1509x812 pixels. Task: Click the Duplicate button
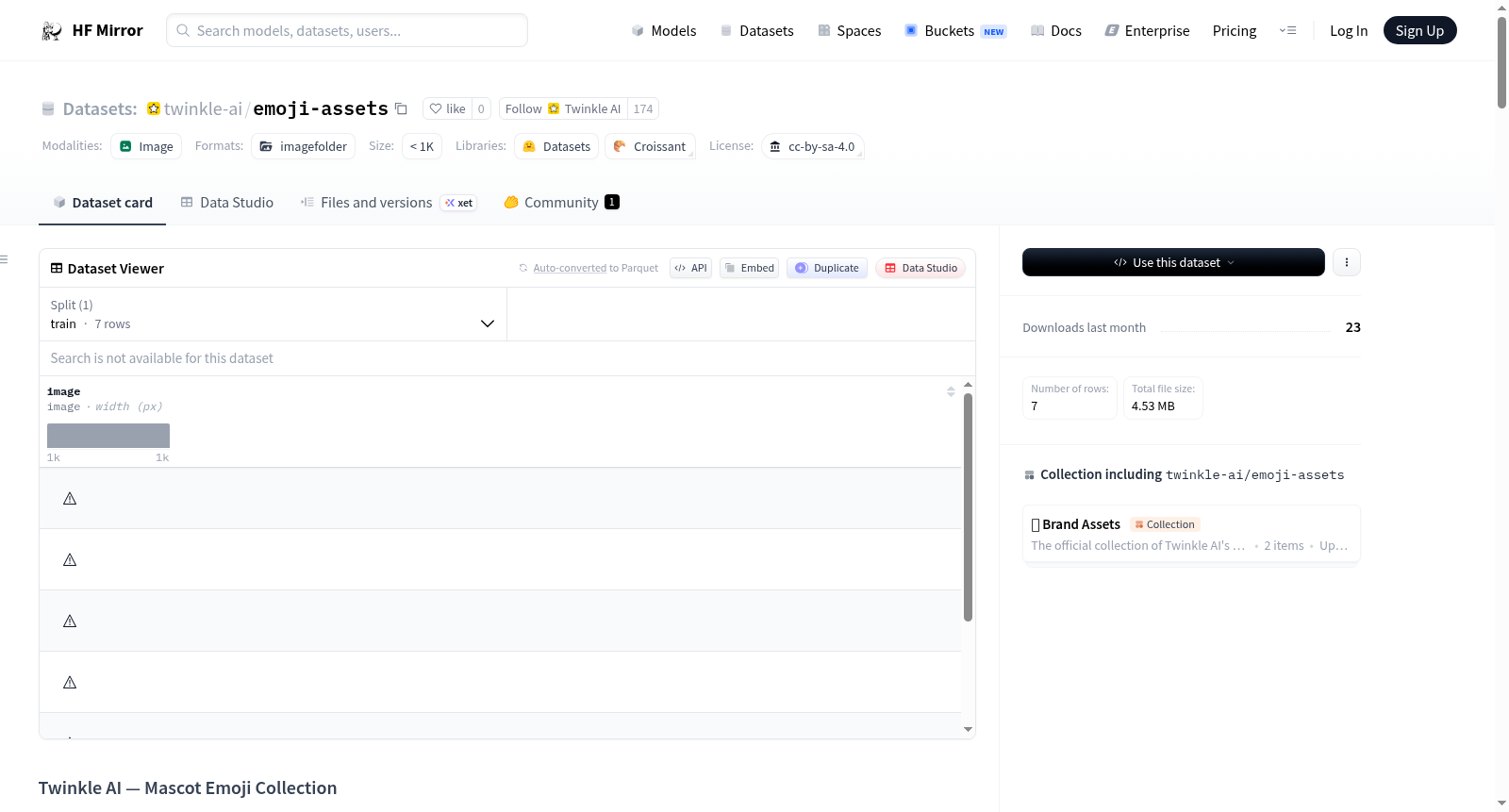click(827, 268)
